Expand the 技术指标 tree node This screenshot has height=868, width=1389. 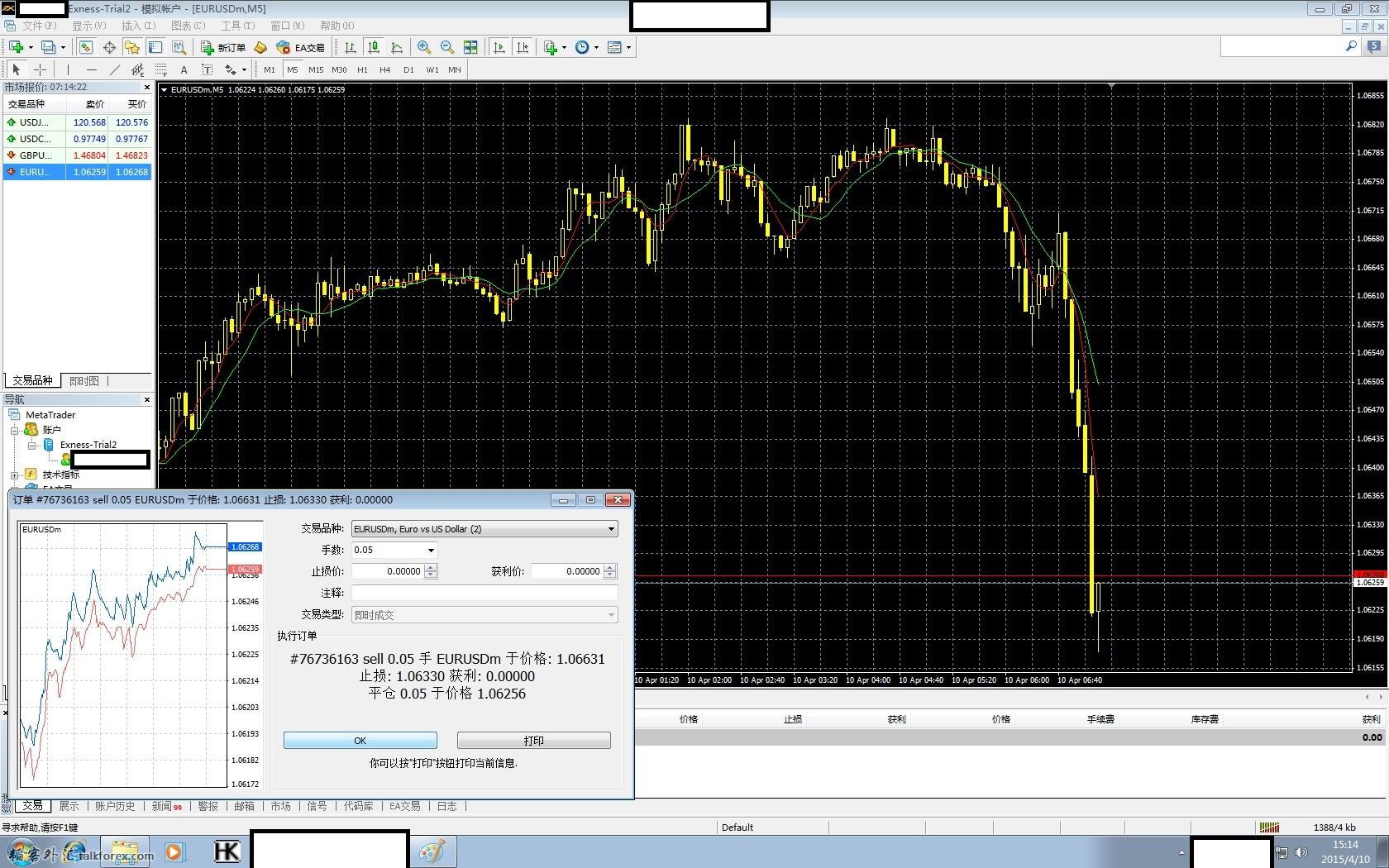(14, 475)
